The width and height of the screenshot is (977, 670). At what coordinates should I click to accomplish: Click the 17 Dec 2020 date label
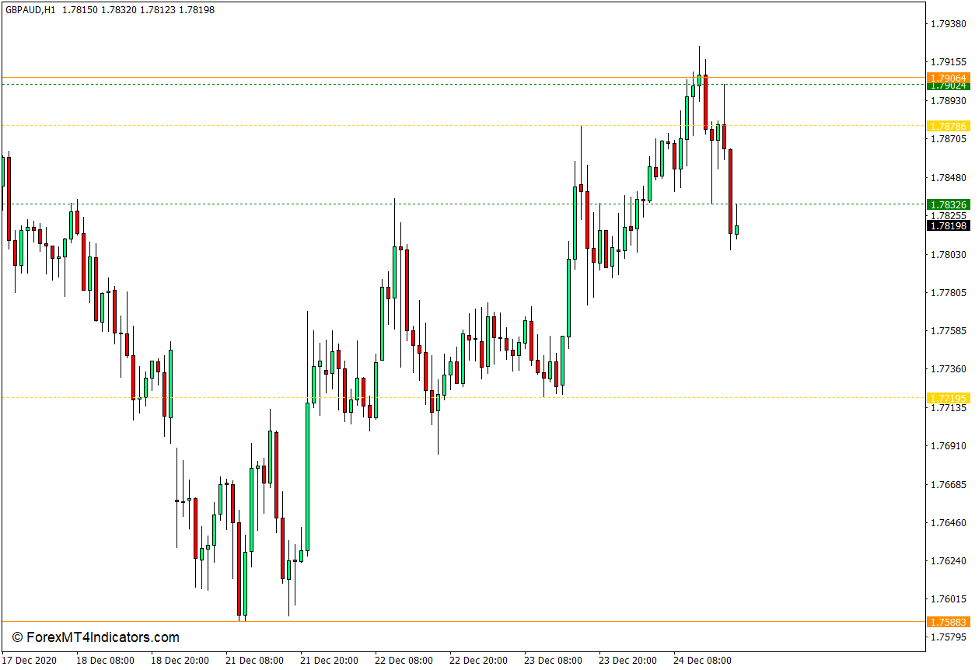tap(31, 660)
